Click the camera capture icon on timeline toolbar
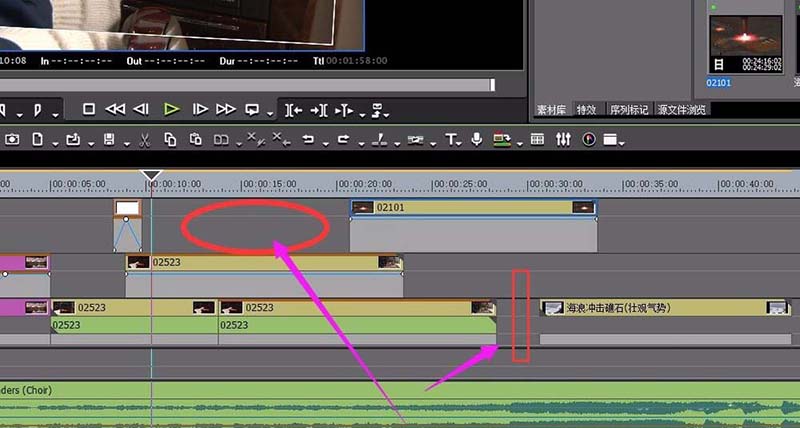Image resolution: width=800 pixels, height=428 pixels. pos(12,139)
